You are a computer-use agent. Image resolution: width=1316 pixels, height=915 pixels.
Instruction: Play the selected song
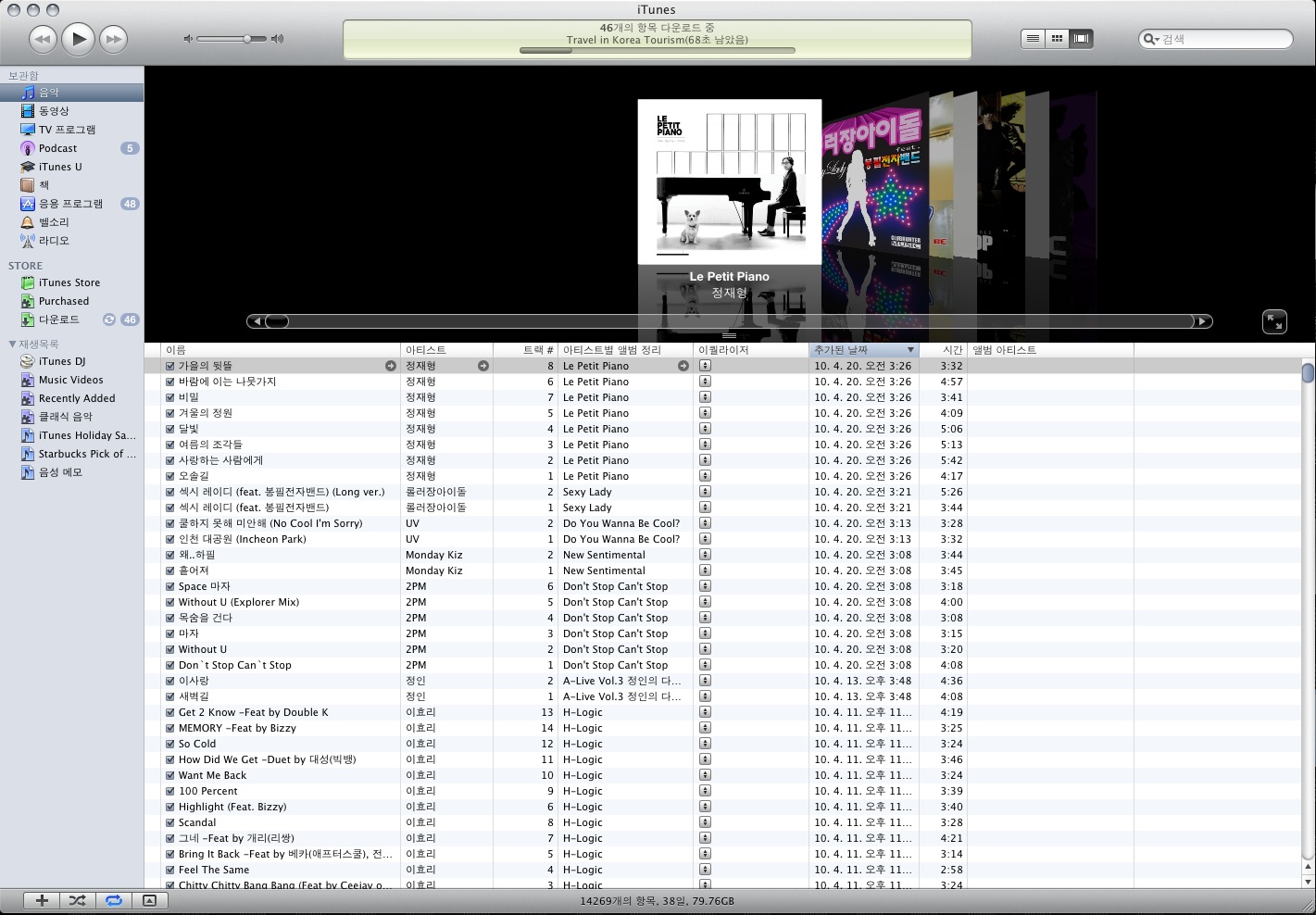pyautogui.click(x=79, y=39)
